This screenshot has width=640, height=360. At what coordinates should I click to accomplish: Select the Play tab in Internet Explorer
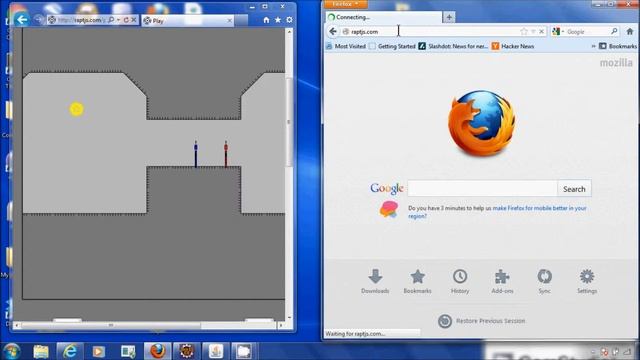[188, 20]
